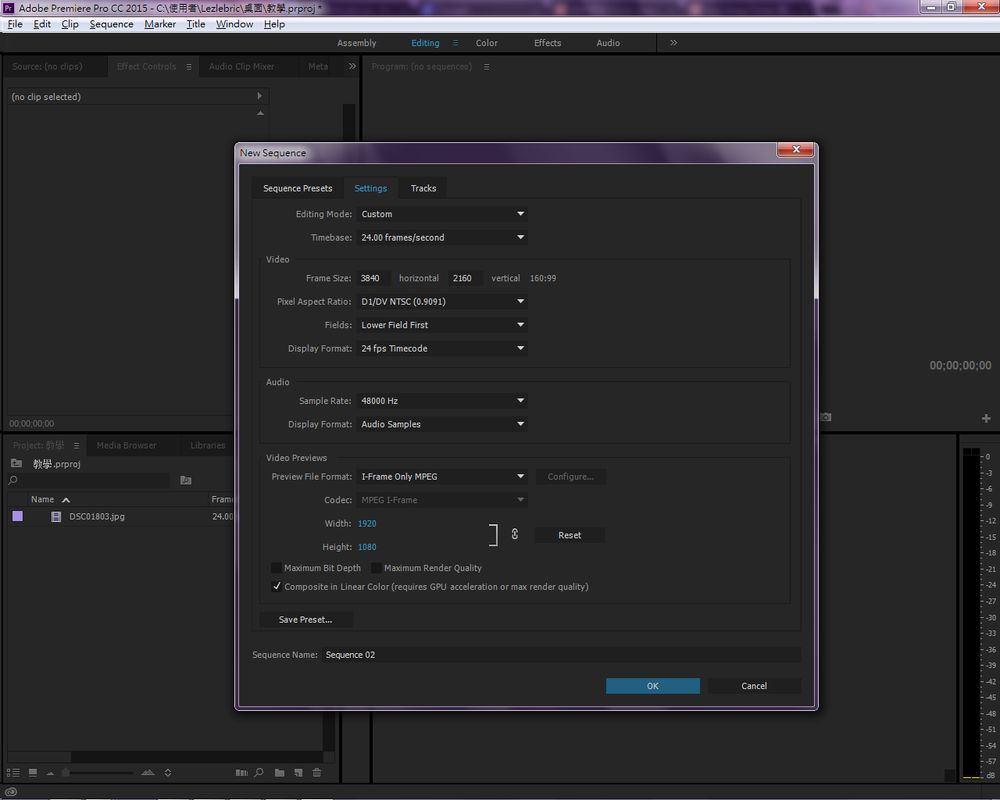Open the File menu
Viewport: 1000px width, 800px height.
click(x=15, y=24)
